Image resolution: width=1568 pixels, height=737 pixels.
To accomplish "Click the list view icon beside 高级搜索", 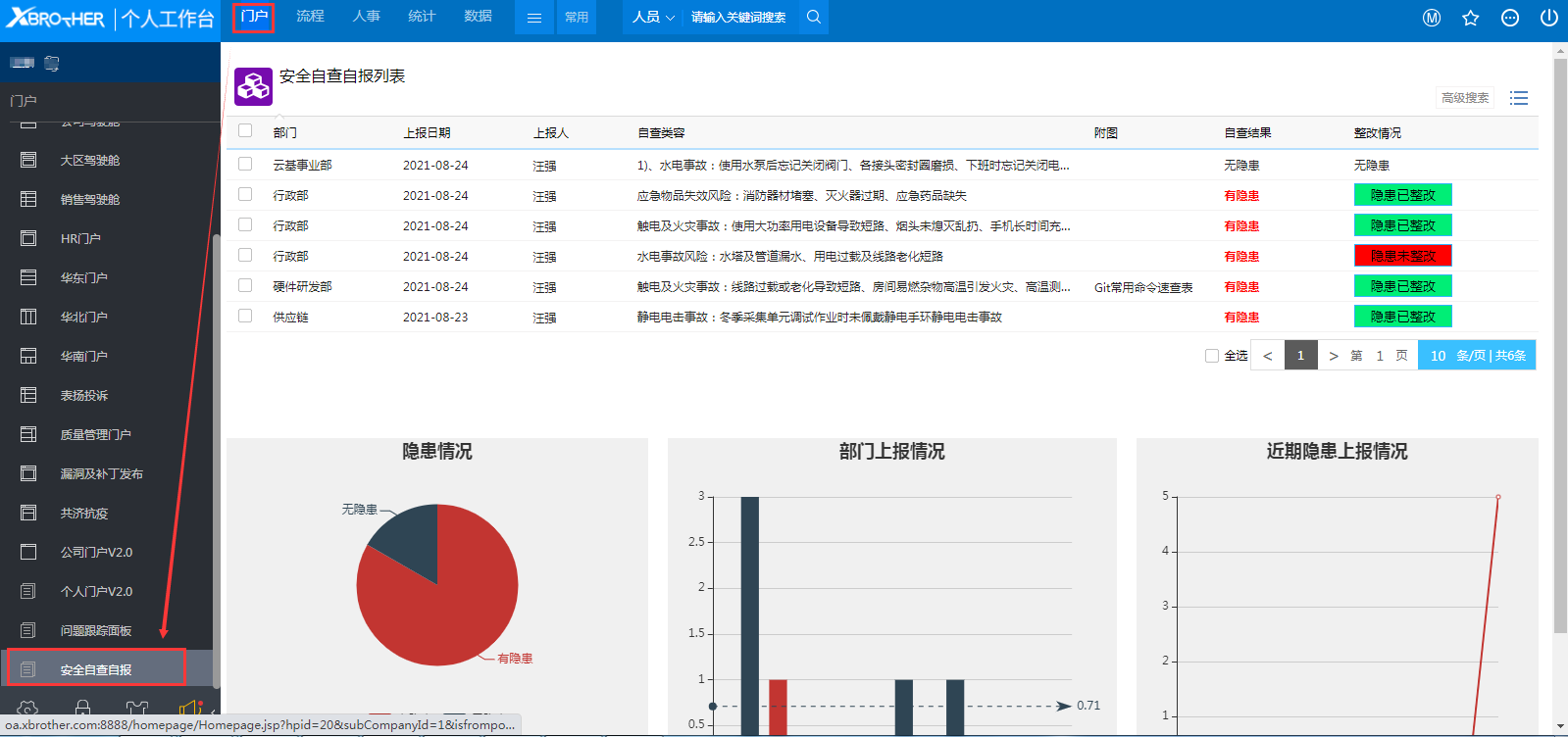I will point(1519,98).
